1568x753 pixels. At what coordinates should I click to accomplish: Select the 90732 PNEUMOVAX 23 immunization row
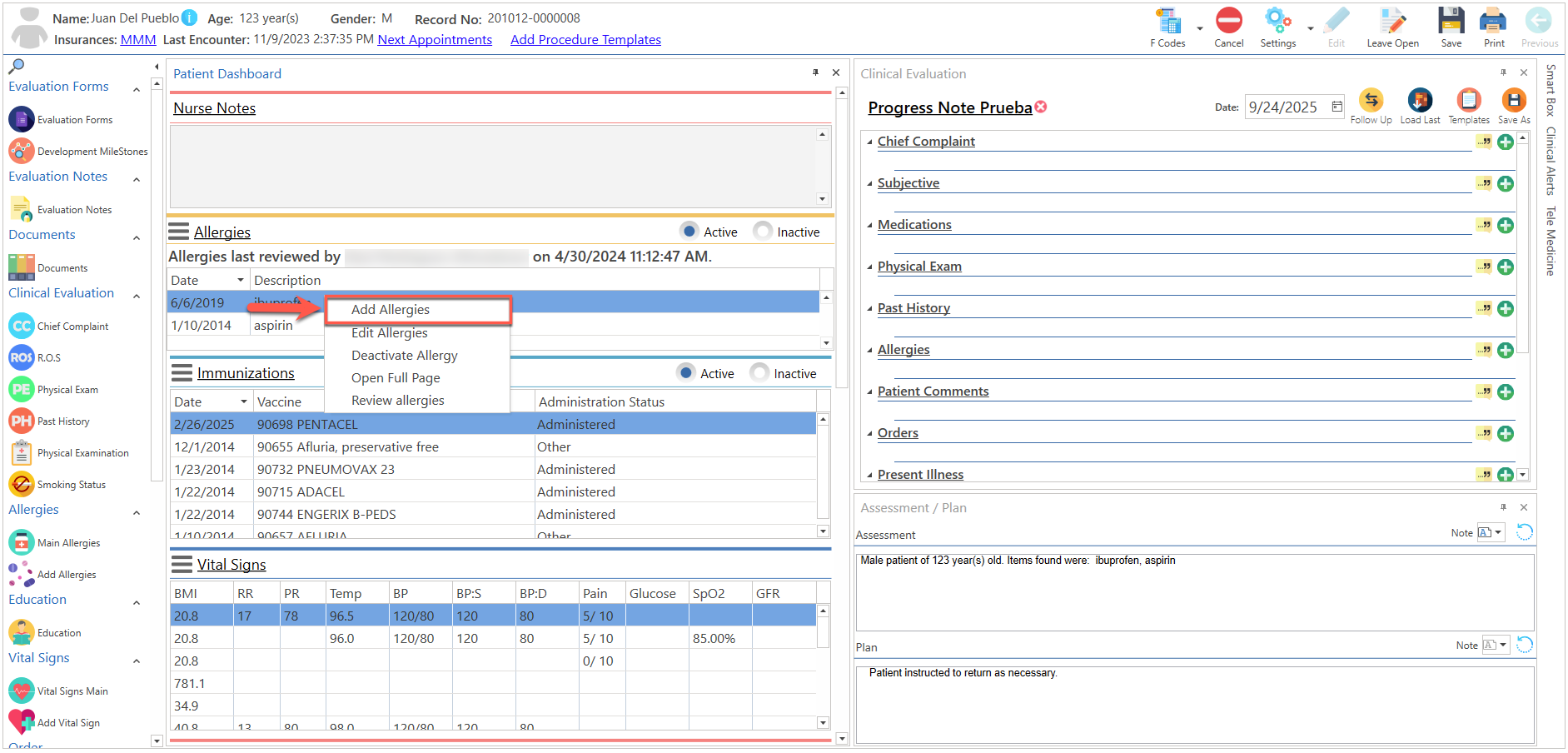tap(493, 469)
